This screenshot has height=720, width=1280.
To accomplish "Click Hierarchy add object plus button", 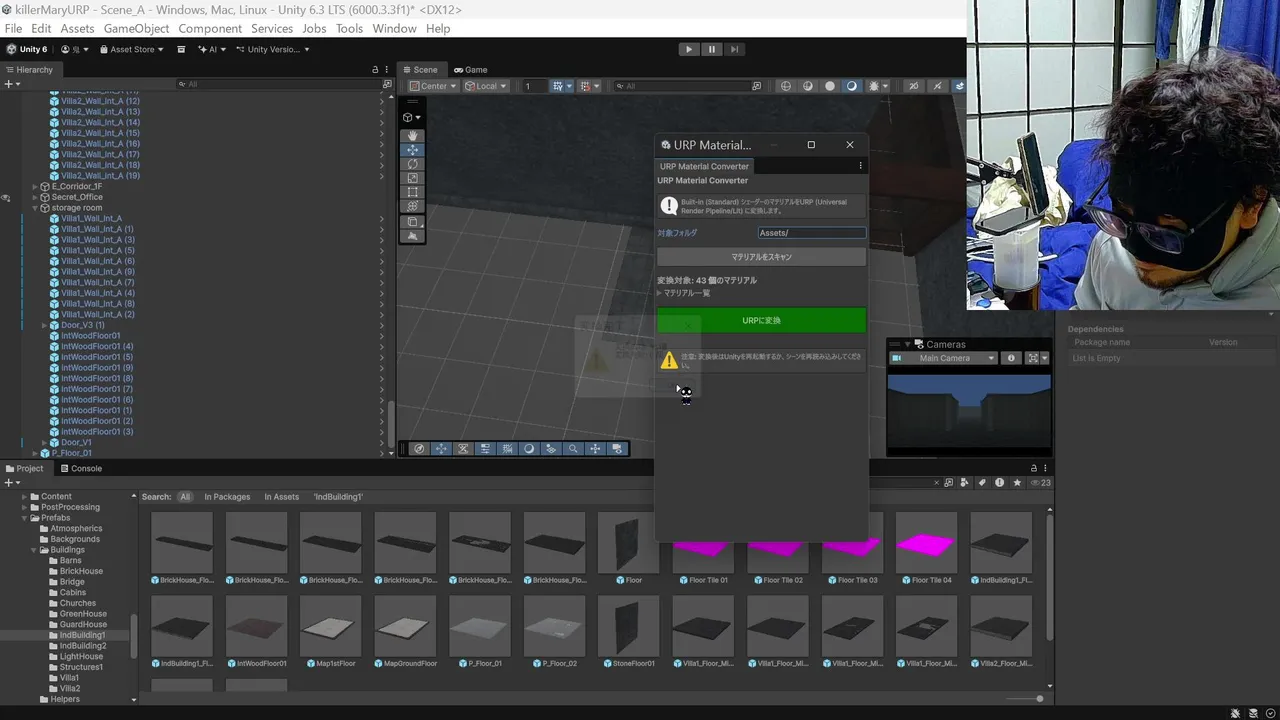I will click(11, 84).
